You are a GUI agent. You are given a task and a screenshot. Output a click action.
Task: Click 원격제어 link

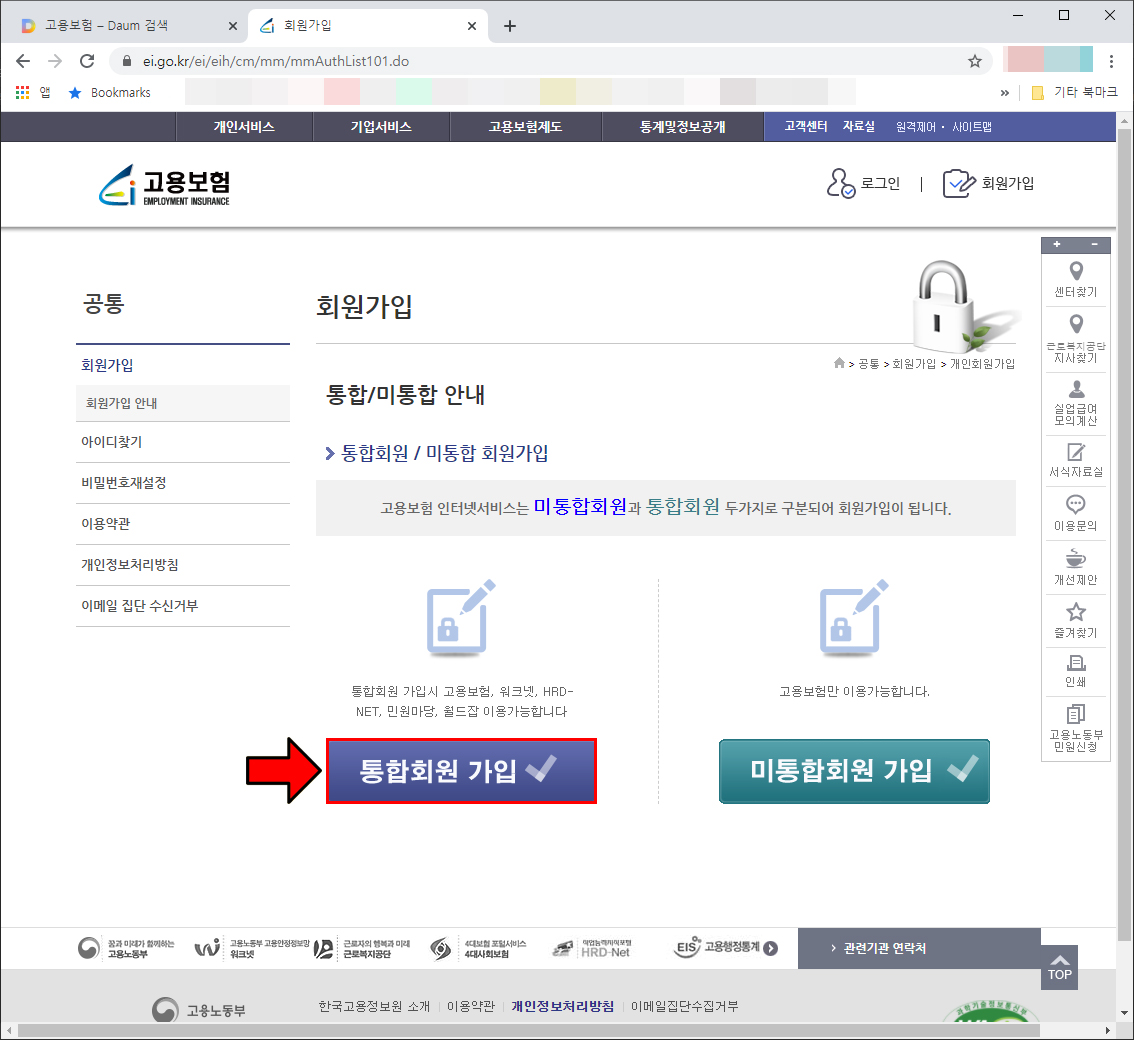coord(916,127)
